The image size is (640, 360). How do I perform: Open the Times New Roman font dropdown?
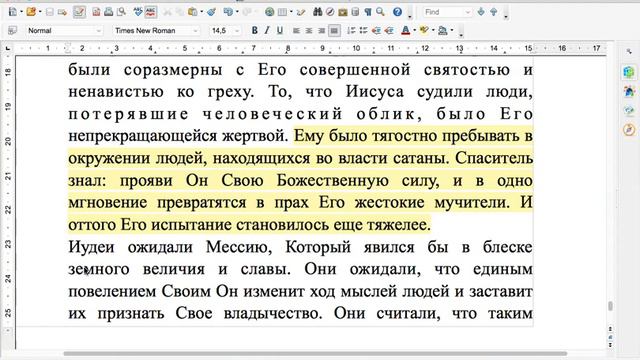(x=196, y=31)
